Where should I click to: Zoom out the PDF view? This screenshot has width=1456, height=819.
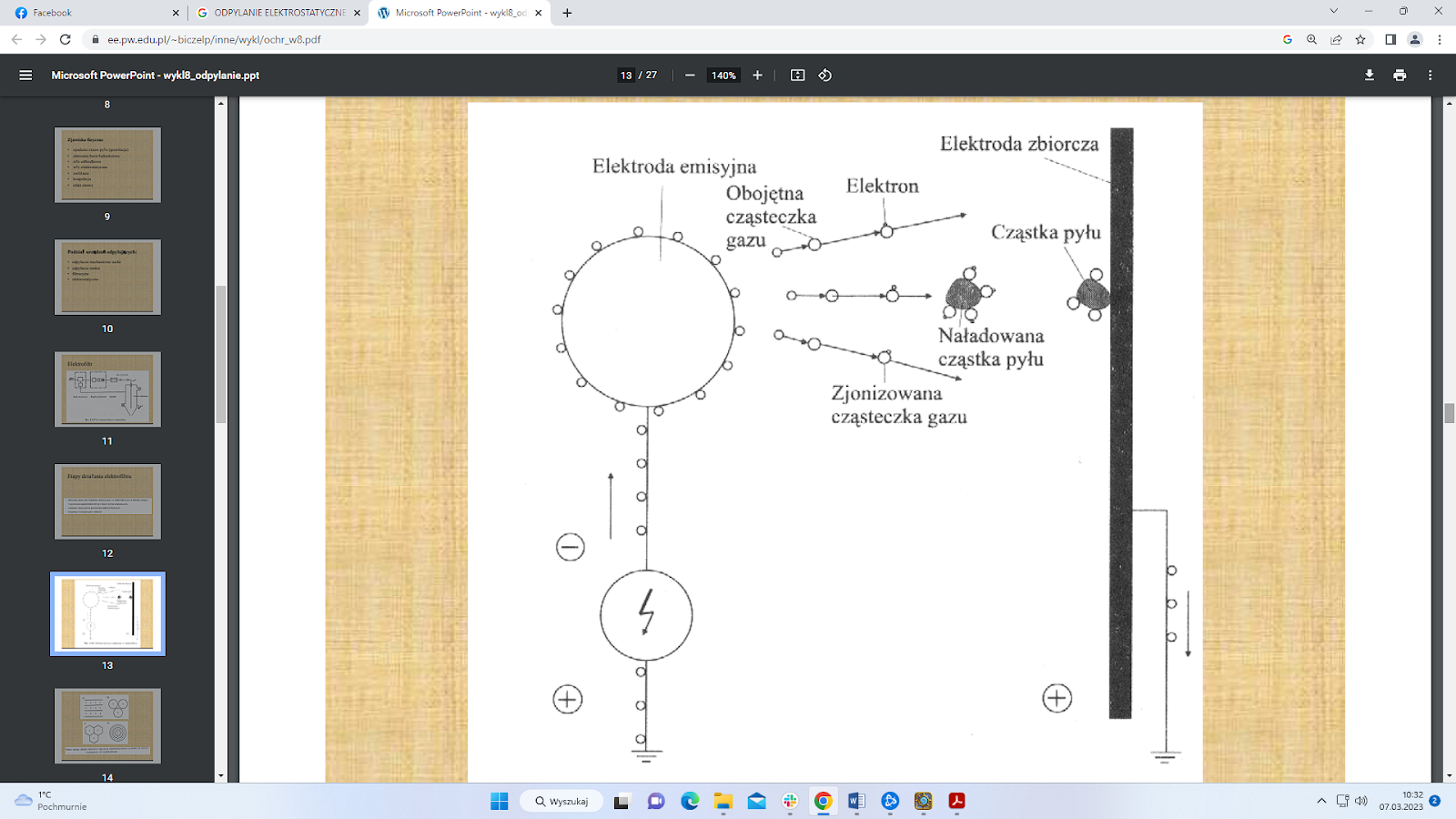(x=689, y=76)
